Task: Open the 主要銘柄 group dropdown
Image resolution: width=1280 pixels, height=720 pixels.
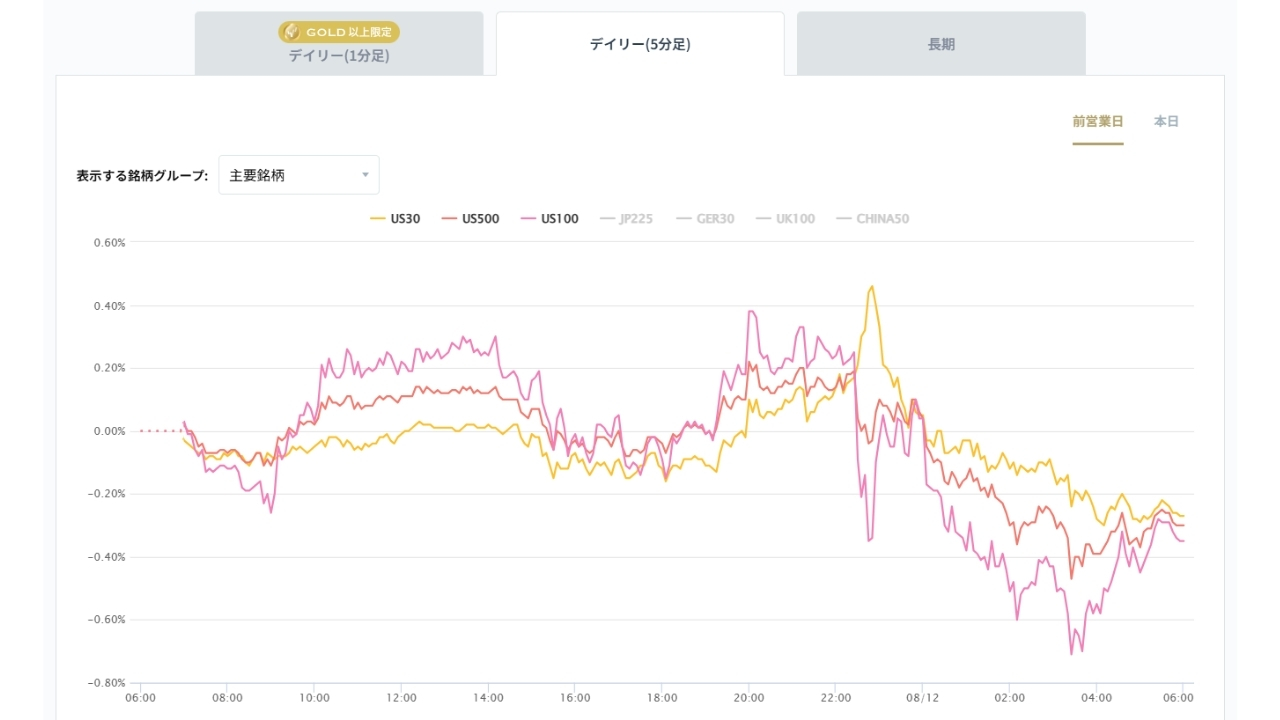Action: [299, 175]
